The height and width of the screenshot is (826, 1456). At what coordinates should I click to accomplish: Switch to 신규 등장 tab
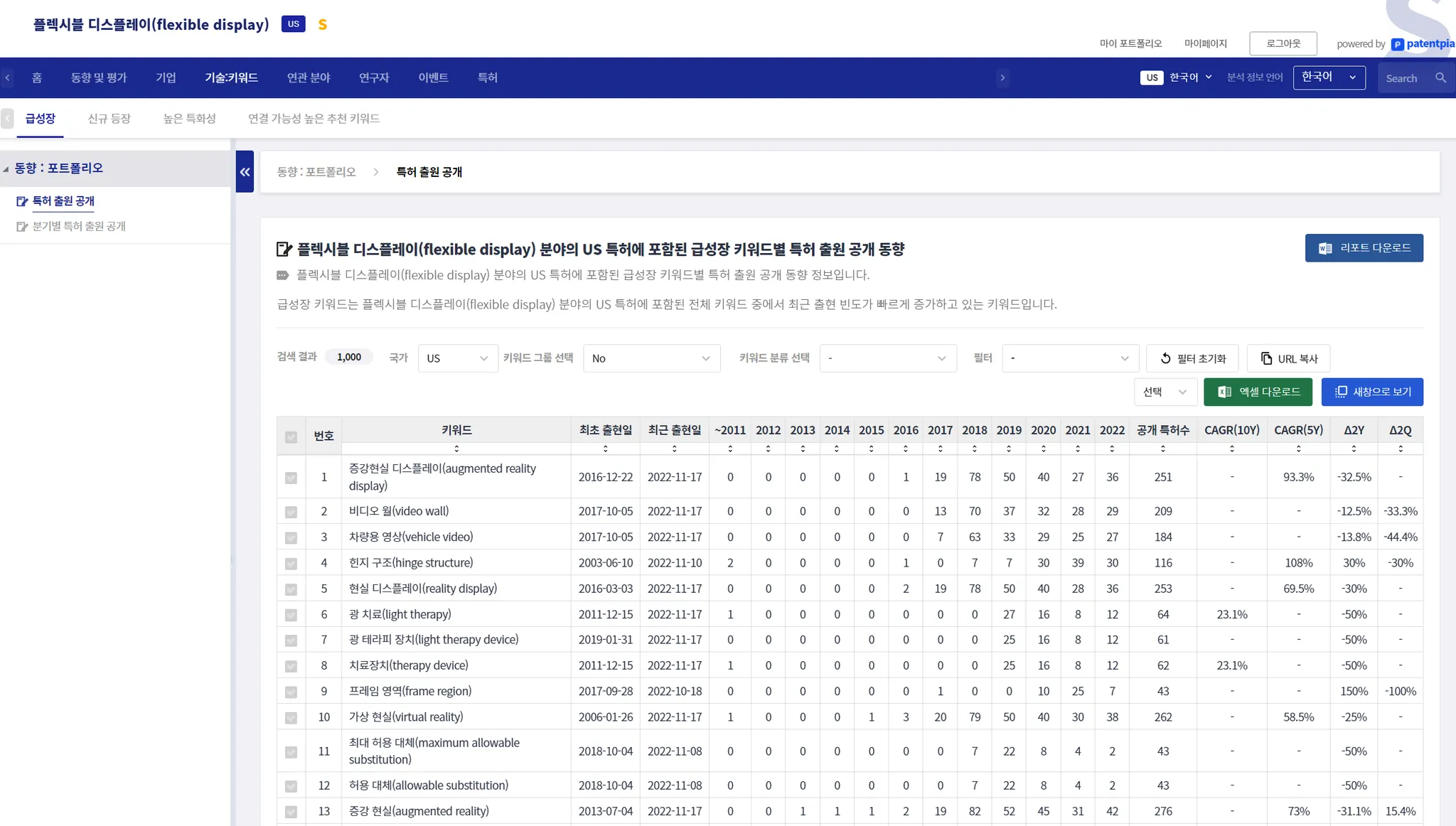pyautogui.click(x=109, y=118)
